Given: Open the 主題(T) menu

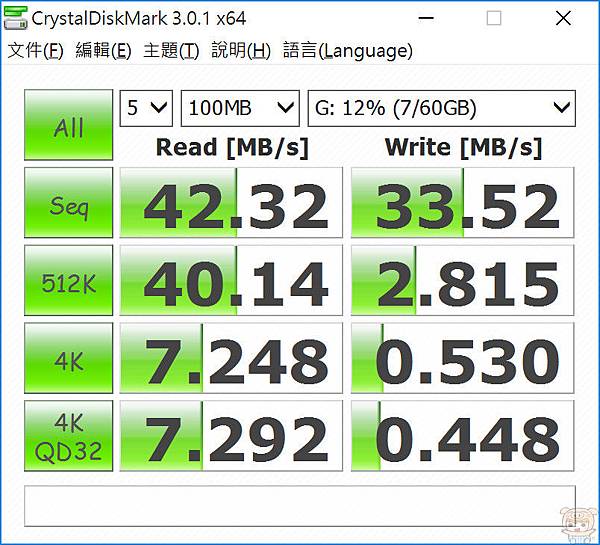Looking at the screenshot, I should [x=171, y=50].
